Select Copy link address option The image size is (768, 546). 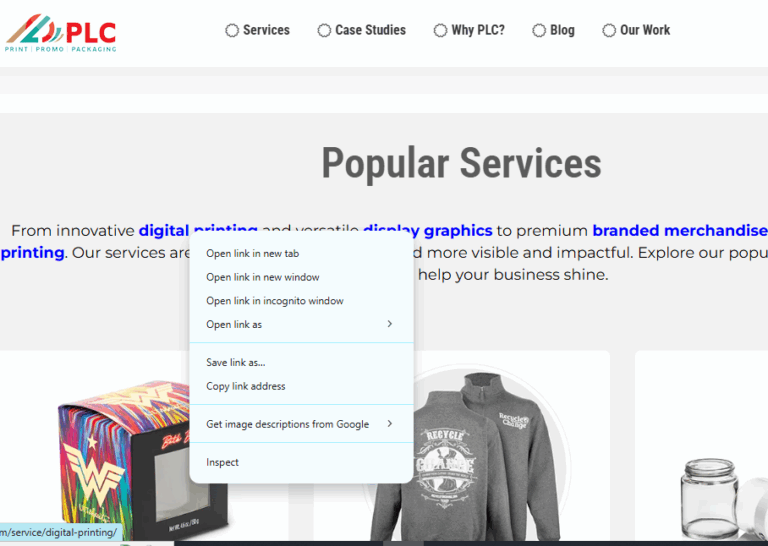click(x=245, y=386)
